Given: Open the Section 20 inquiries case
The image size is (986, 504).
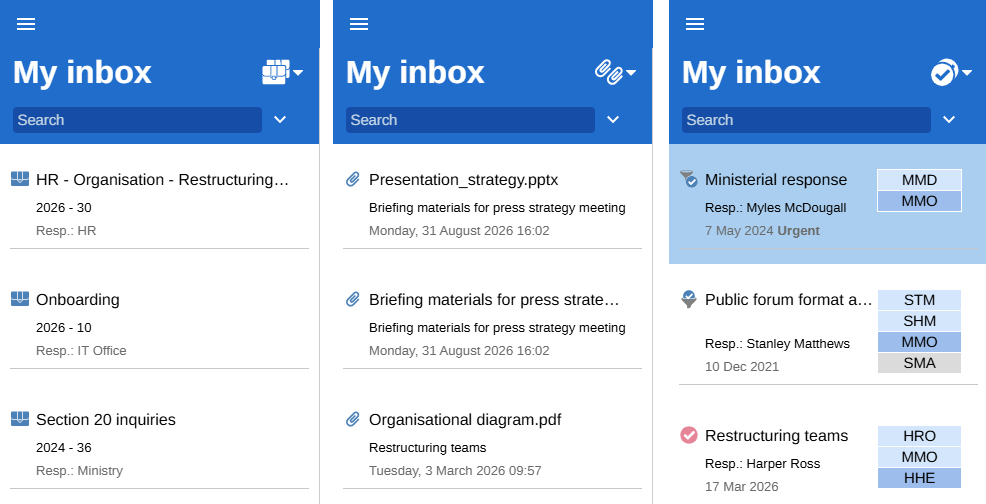Looking at the screenshot, I should (x=106, y=420).
